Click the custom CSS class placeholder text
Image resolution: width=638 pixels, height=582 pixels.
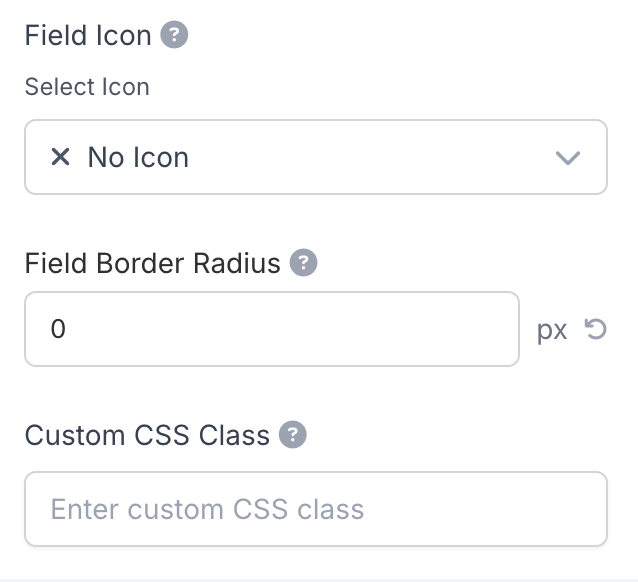[x=207, y=509]
